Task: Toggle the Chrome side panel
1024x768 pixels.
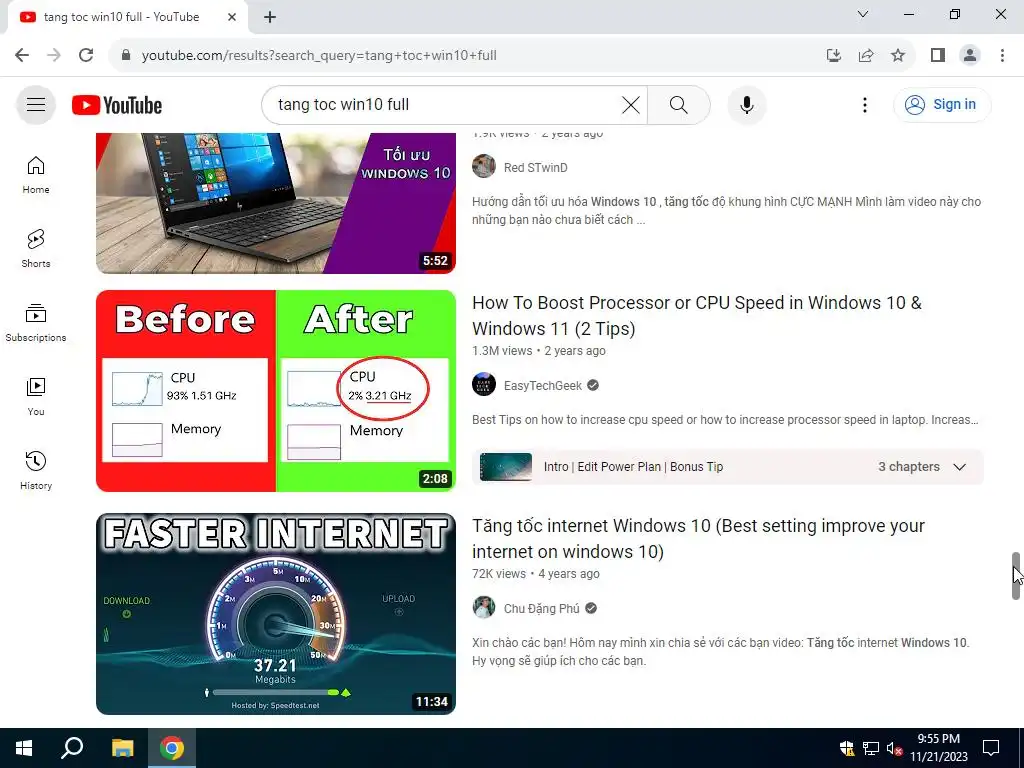Action: coord(938,56)
